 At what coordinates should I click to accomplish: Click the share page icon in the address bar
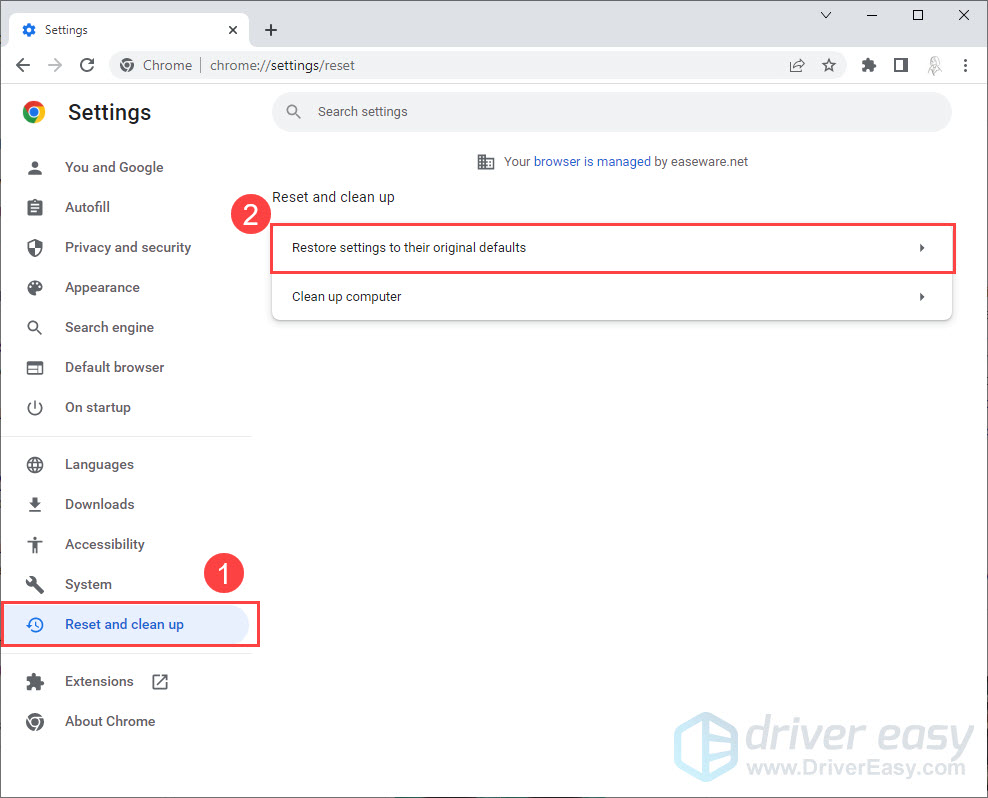pos(797,65)
